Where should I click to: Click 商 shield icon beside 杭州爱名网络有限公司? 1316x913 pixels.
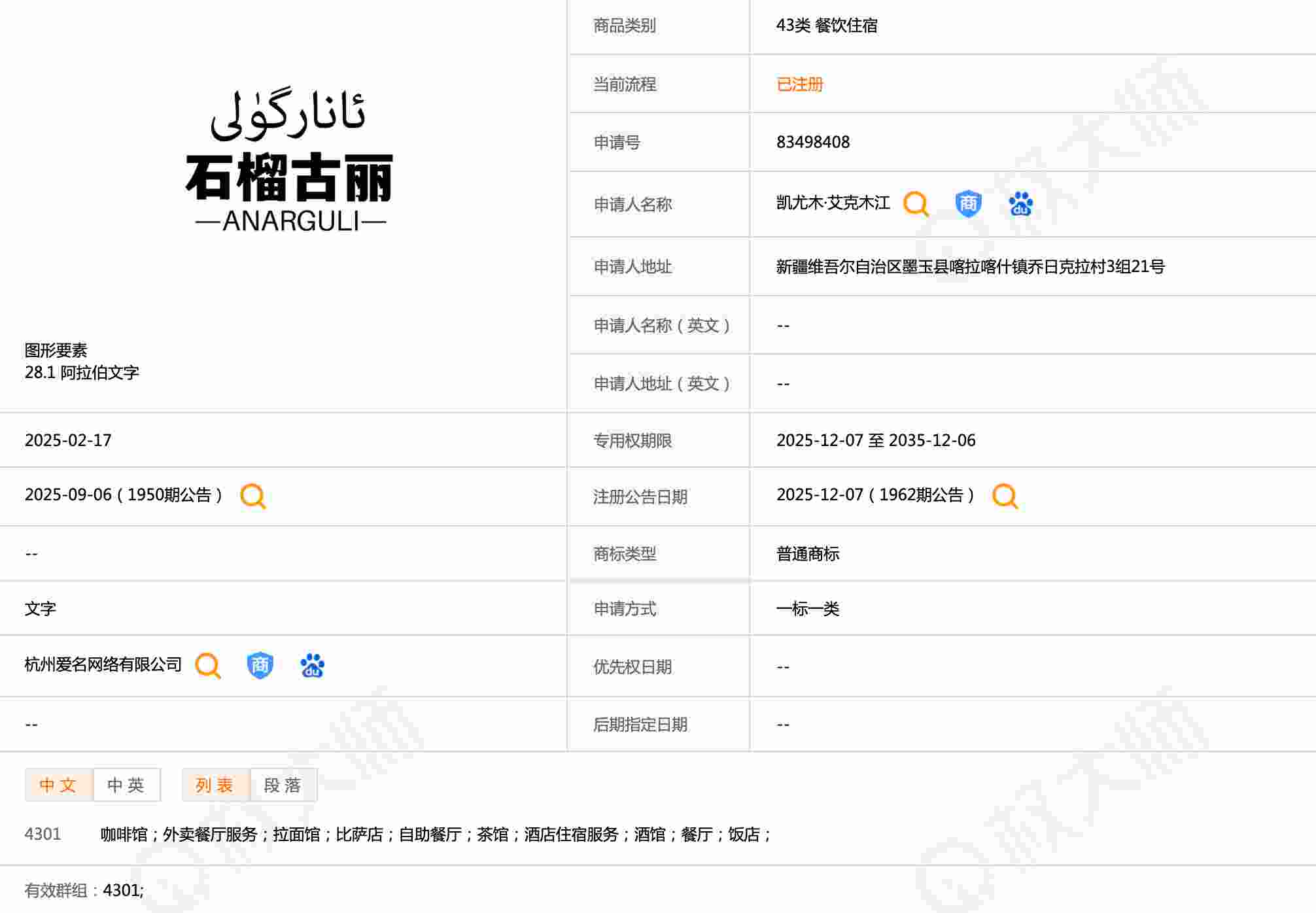tap(260, 666)
